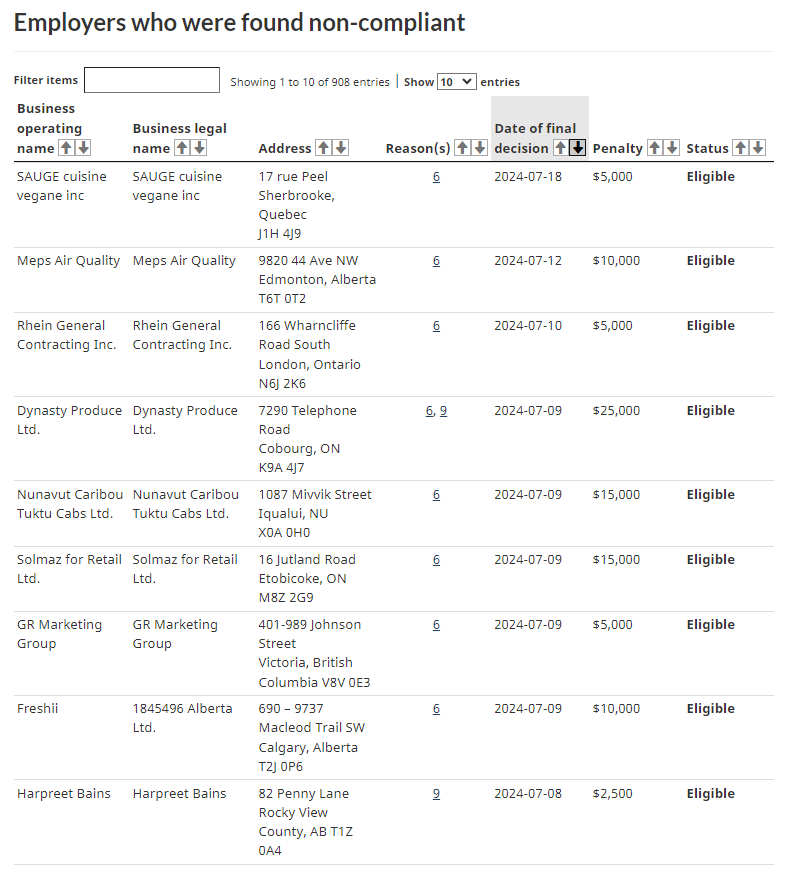Open the Show entries count dropdown

tap(456, 82)
